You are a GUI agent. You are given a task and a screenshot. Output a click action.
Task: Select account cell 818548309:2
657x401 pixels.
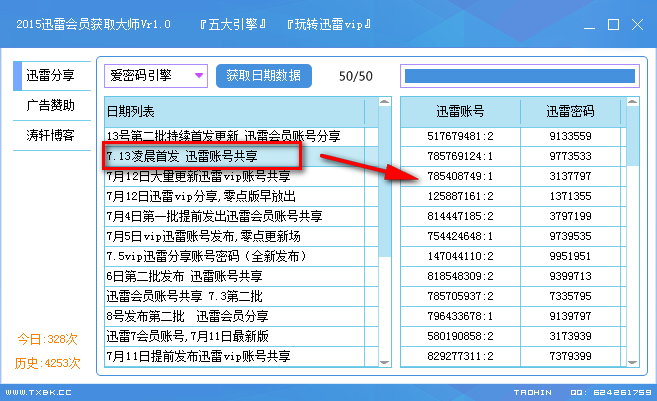point(460,276)
